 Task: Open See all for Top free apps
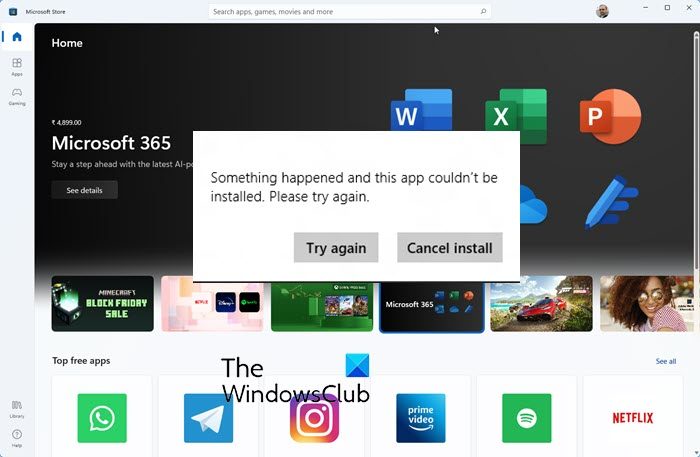(x=666, y=361)
